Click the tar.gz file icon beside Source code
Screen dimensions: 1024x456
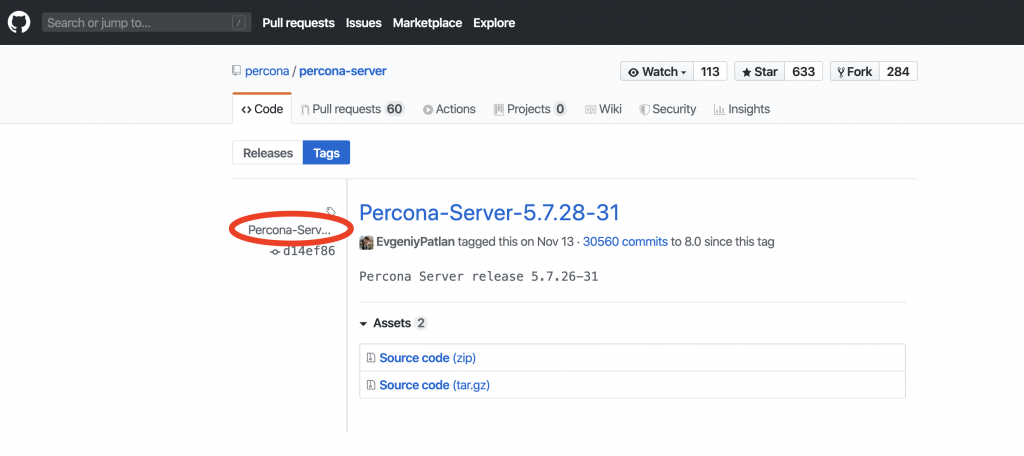click(x=371, y=385)
